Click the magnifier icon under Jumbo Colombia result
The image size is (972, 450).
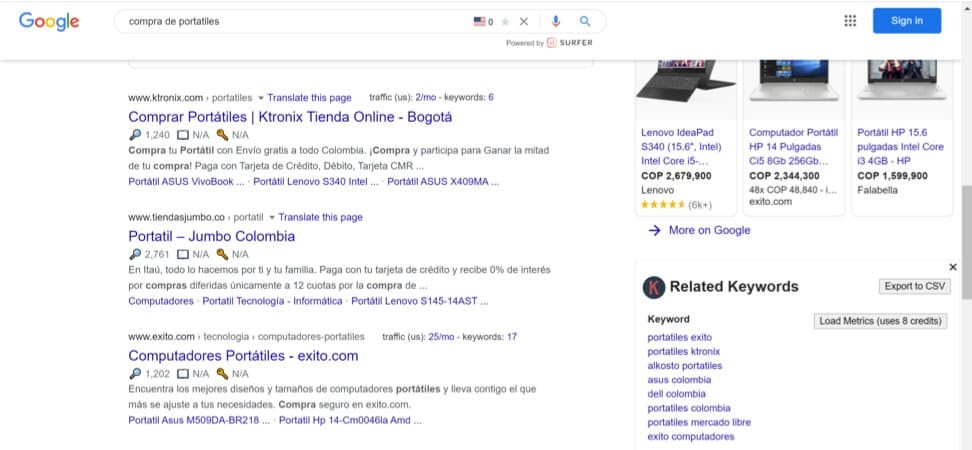click(135, 254)
